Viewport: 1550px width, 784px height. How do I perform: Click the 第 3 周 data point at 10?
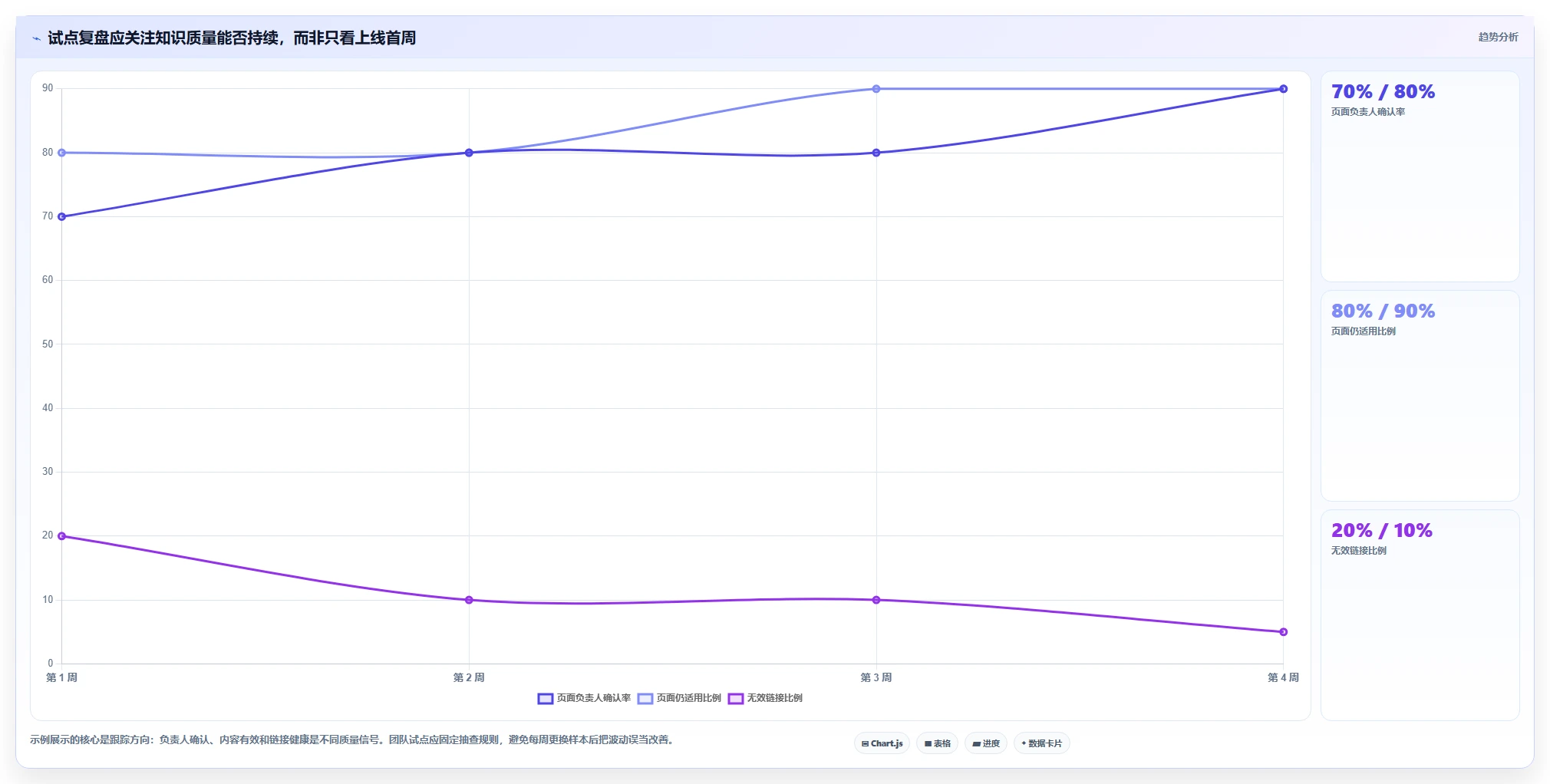(876, 600)
